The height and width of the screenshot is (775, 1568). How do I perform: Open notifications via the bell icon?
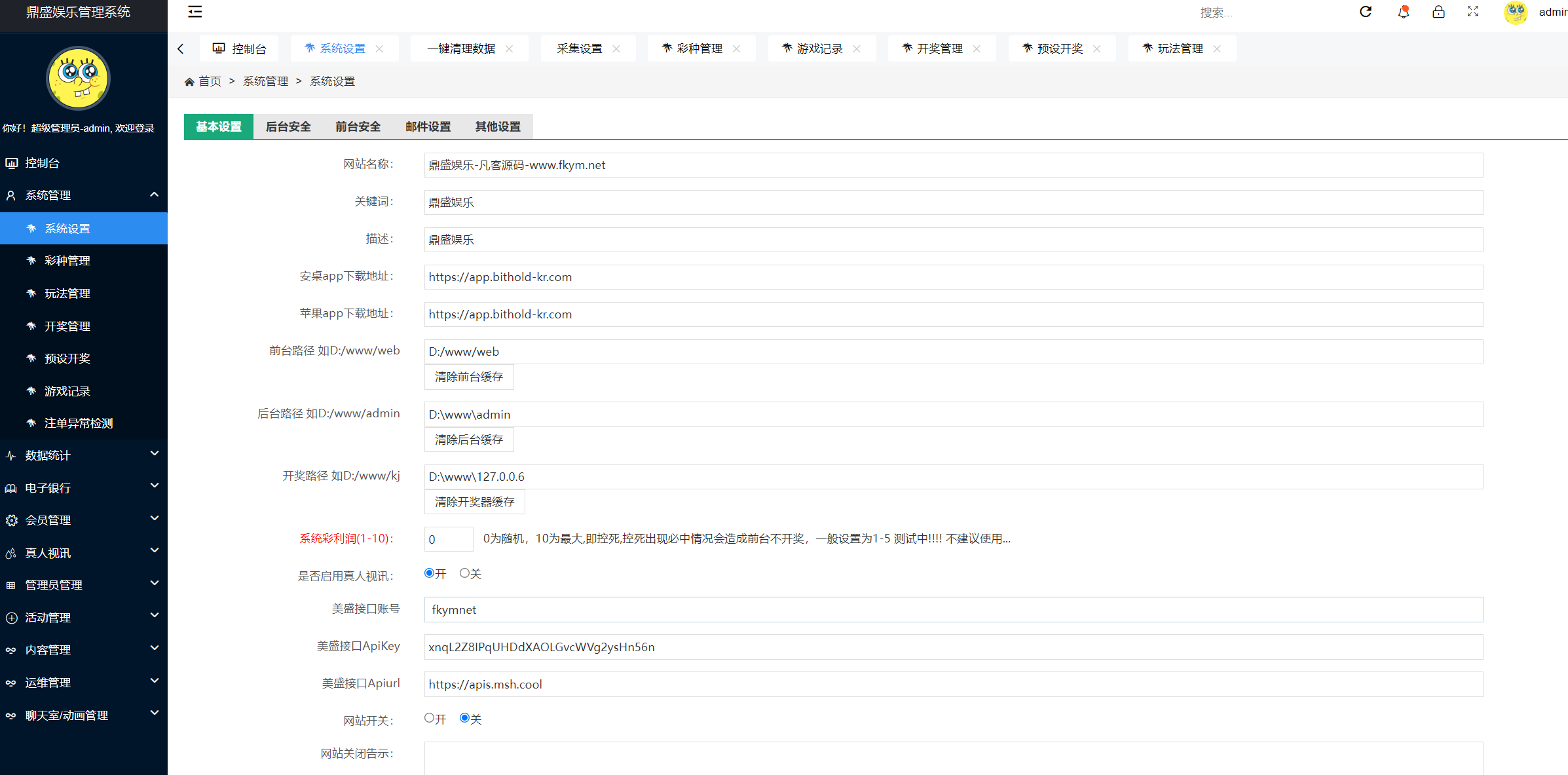[x=1402, y=12]
